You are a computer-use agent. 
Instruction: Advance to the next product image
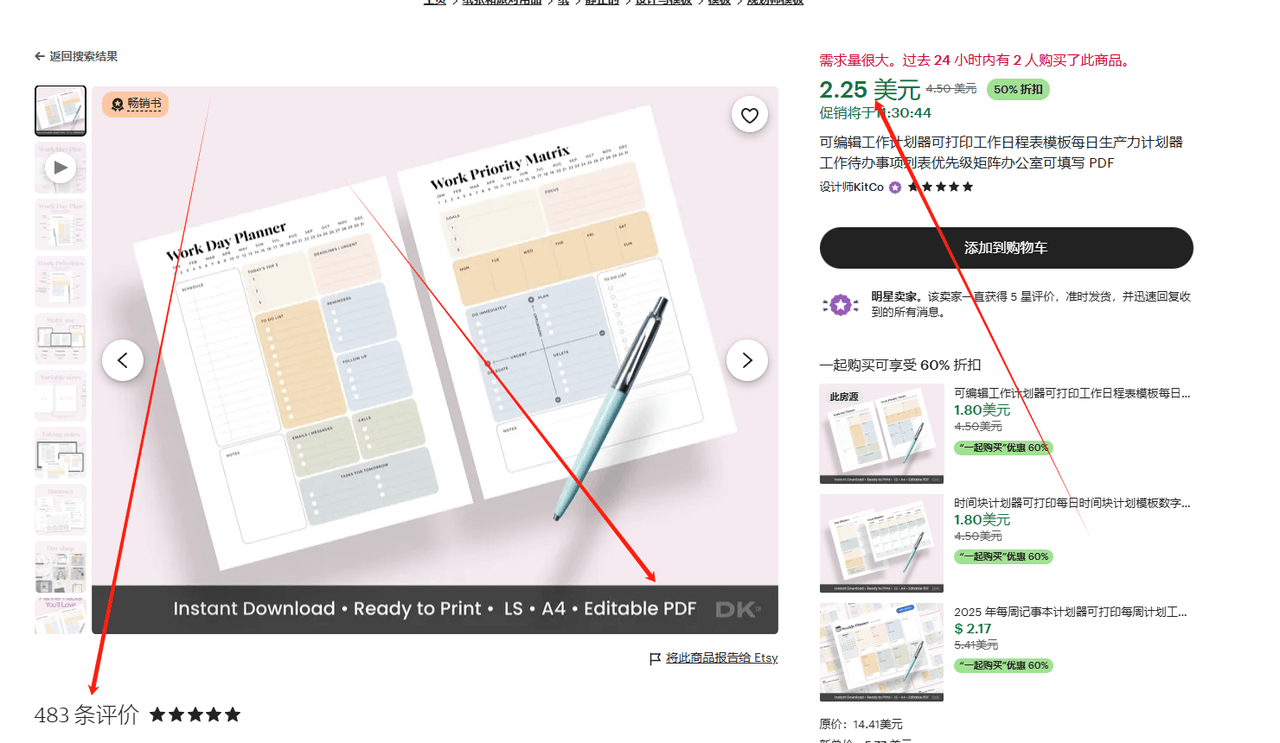click(747, 360)
